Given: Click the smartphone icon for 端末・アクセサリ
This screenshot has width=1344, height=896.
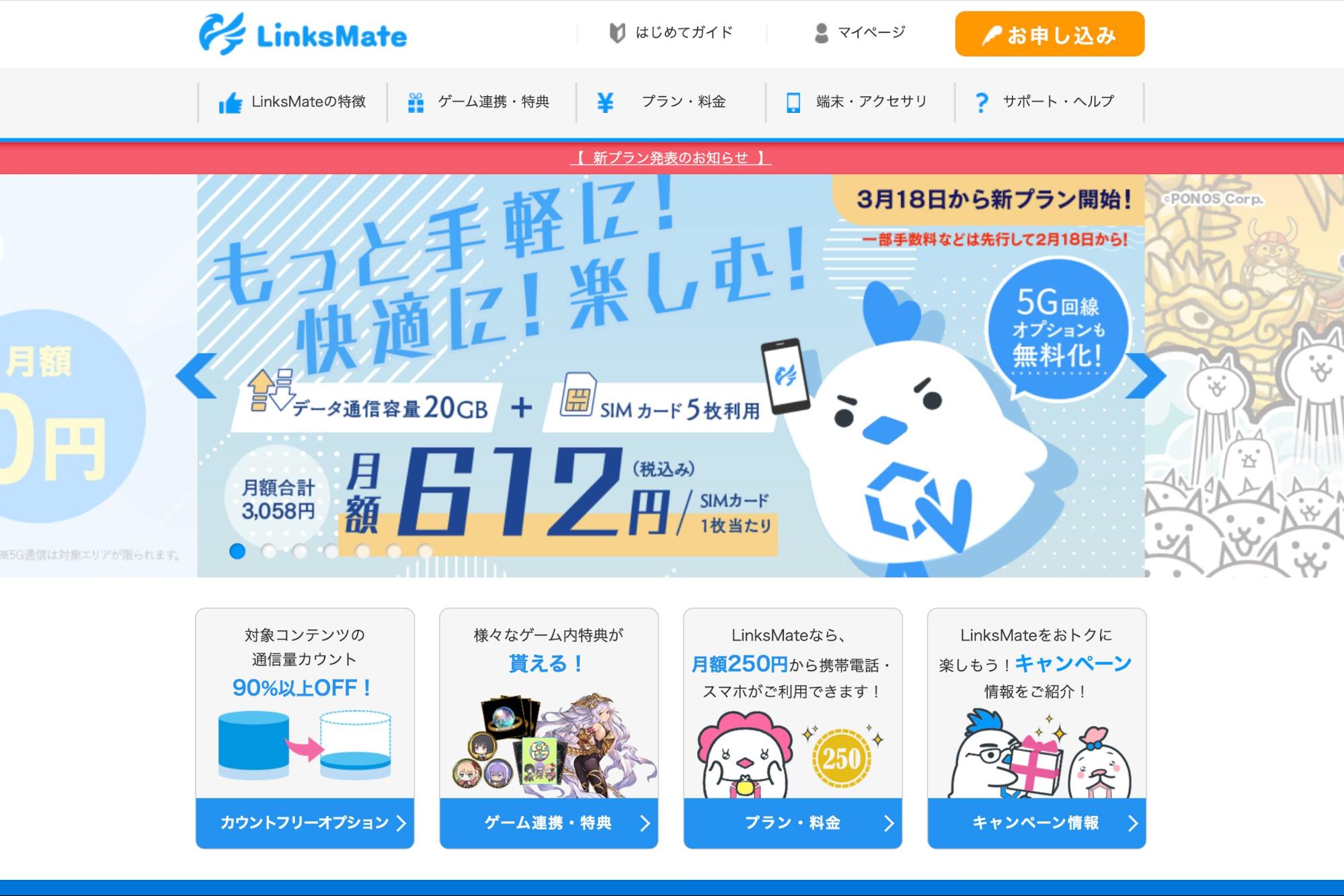Looking at the screenshot, I should coord(793,103).
